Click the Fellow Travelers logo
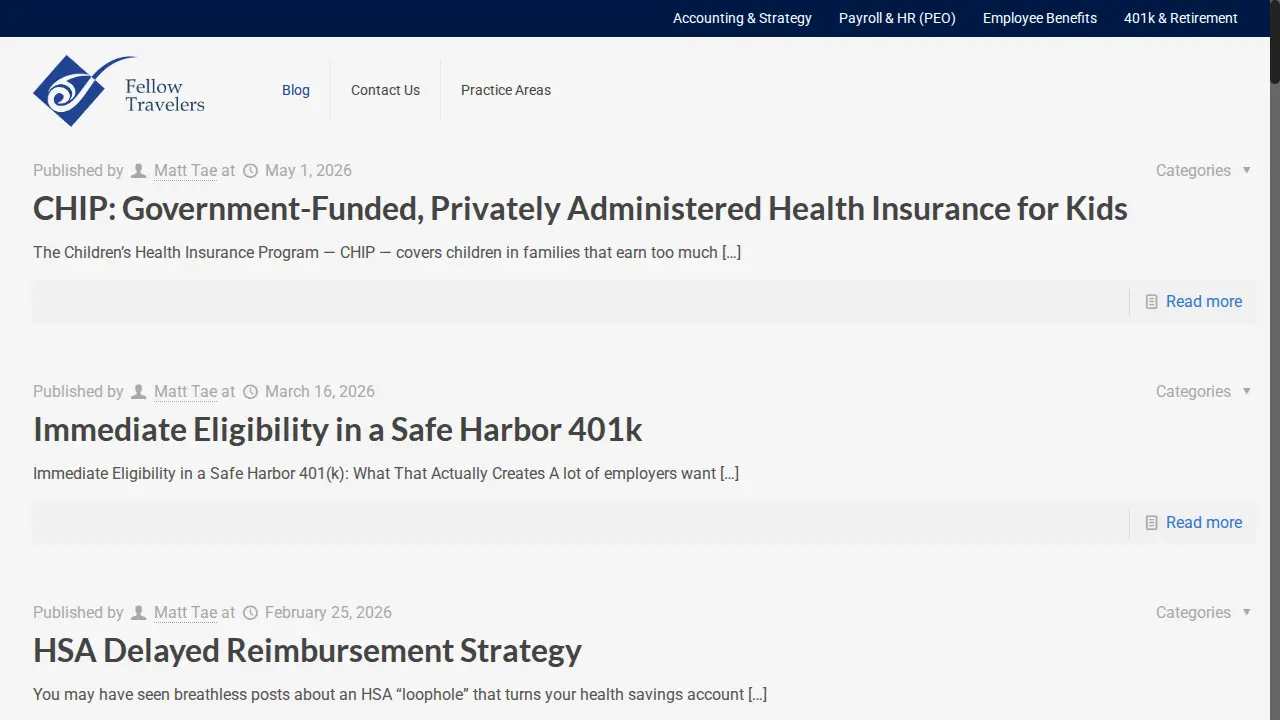 coord(119,90)
